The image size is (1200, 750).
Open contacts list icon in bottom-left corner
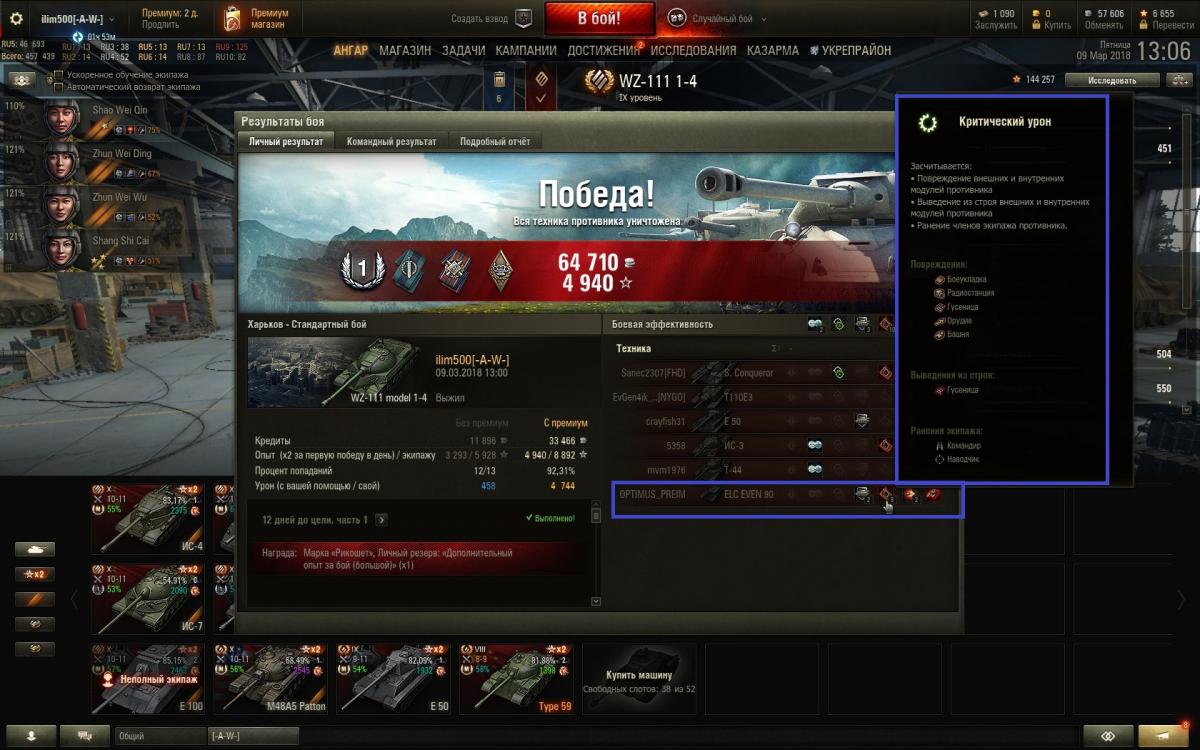click(x=31, y=735)
